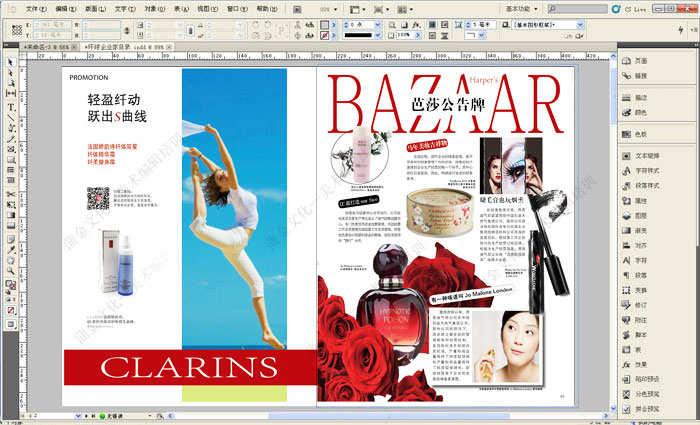Open the 字符样式 (Character Styles) panel
700x425 pixels.
point(641,171)
